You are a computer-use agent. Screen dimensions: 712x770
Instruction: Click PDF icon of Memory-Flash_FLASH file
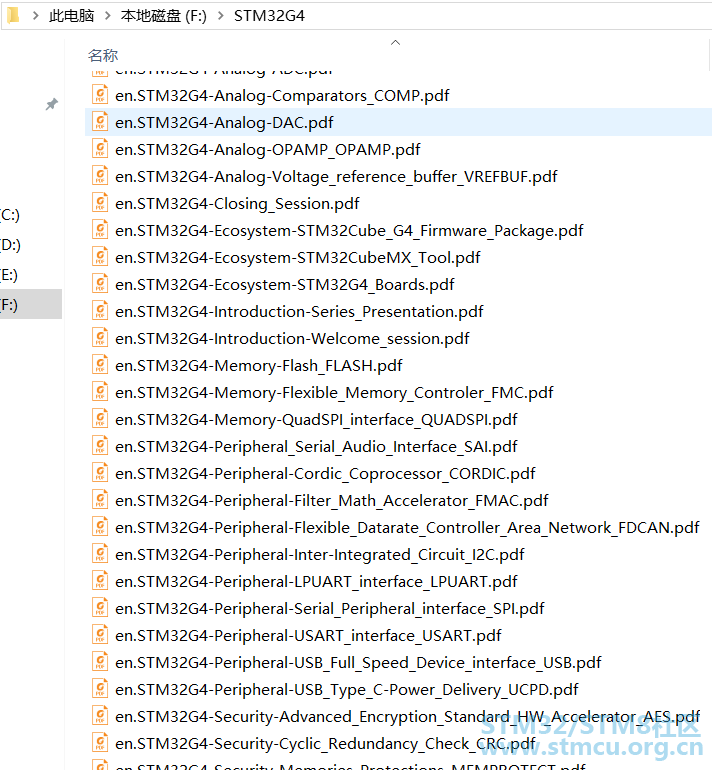100,364
